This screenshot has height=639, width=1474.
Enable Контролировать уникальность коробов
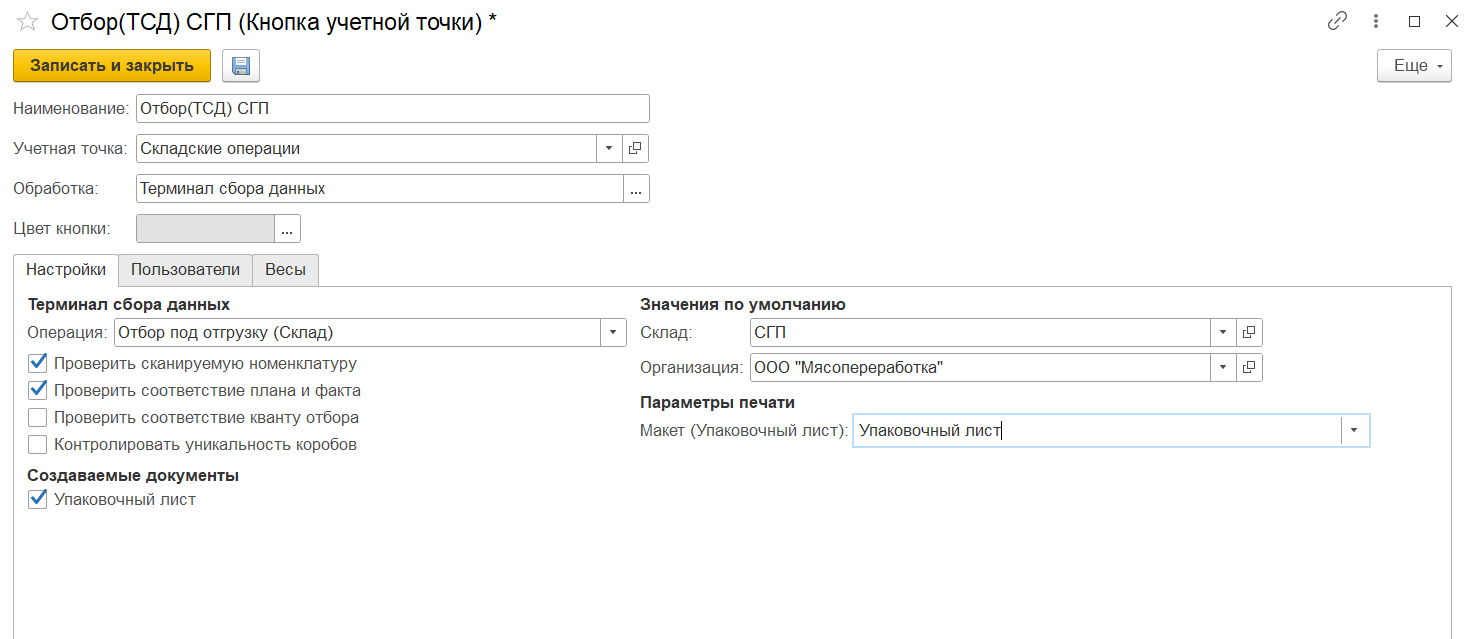coord(38,445)
